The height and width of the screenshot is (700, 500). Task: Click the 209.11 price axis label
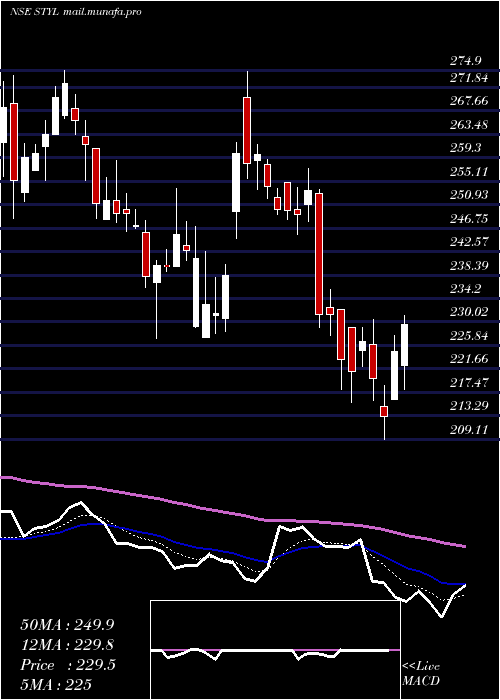(x=468, y=430)
